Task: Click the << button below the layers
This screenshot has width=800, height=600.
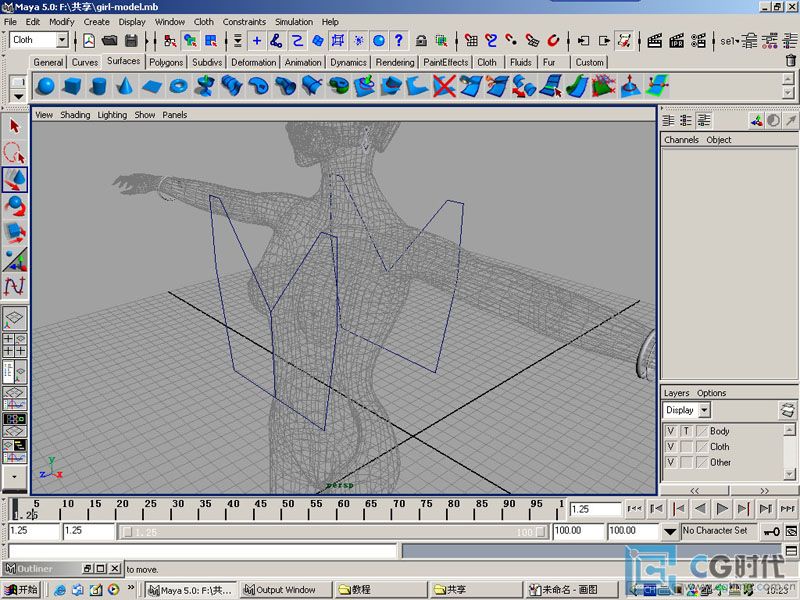Action: [x=694, y=490]
